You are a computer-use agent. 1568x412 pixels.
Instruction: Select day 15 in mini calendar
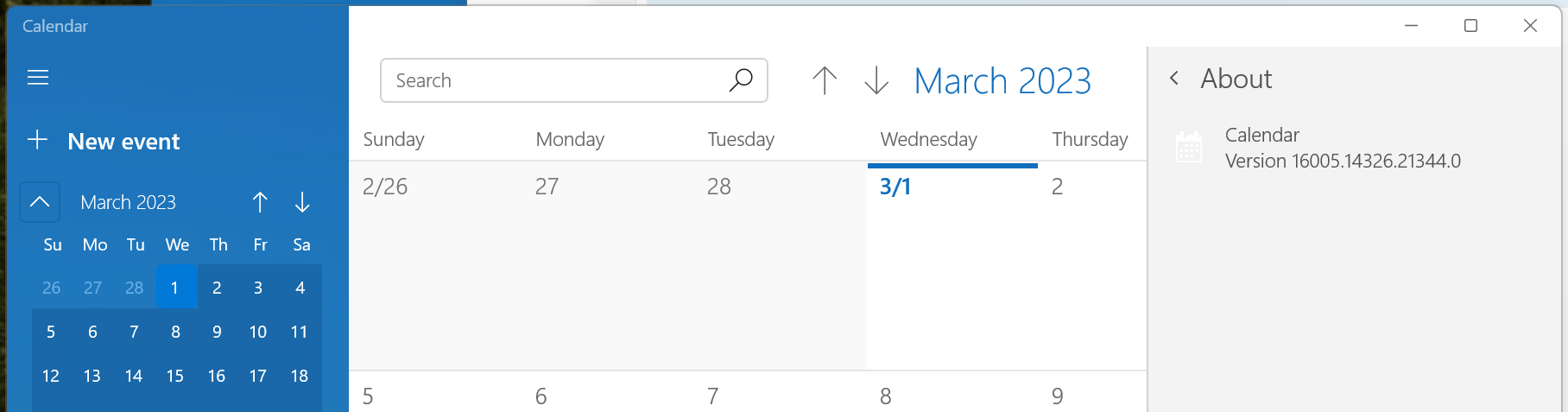tap(175, 376)
